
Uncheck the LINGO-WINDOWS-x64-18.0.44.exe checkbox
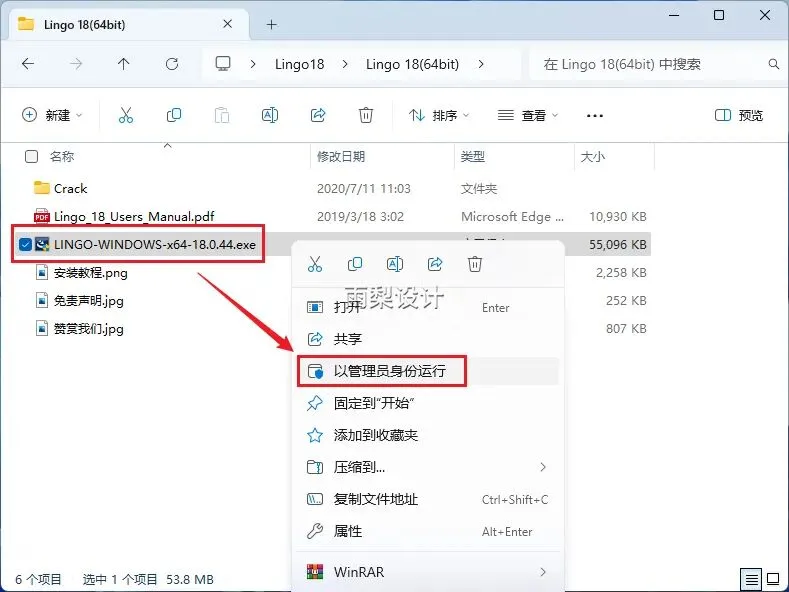pyautogui.click(x=25, y=245)
